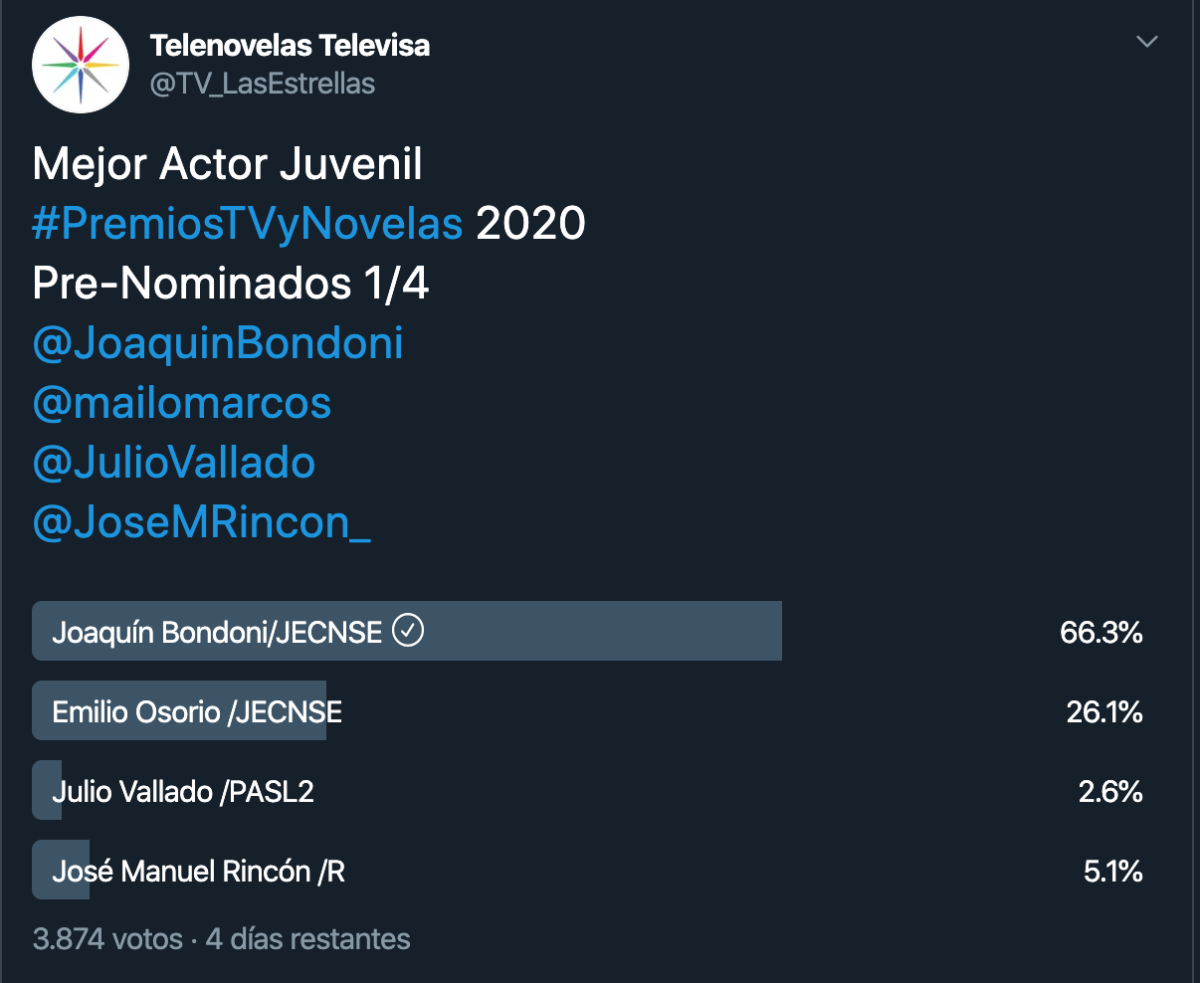Click the 3.874 votos count
1200x983 pixels.
106,939
